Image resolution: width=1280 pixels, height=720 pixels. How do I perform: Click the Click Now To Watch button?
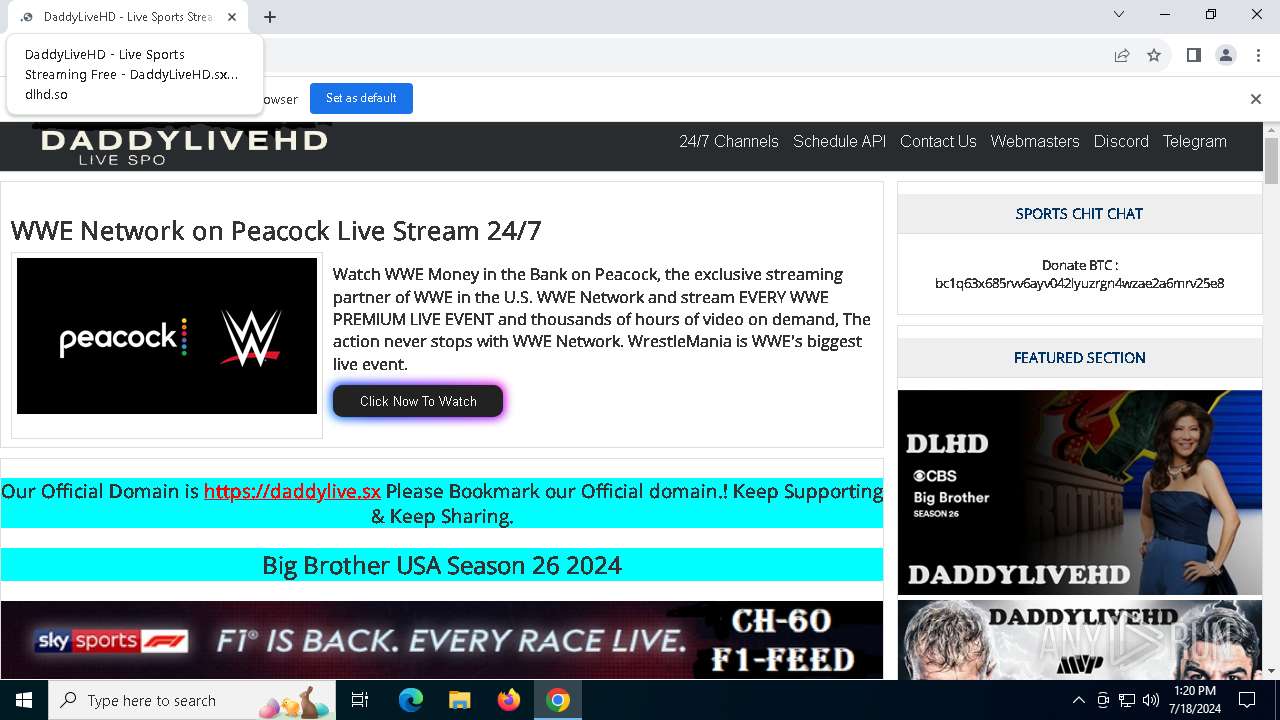tap(418, 401)
